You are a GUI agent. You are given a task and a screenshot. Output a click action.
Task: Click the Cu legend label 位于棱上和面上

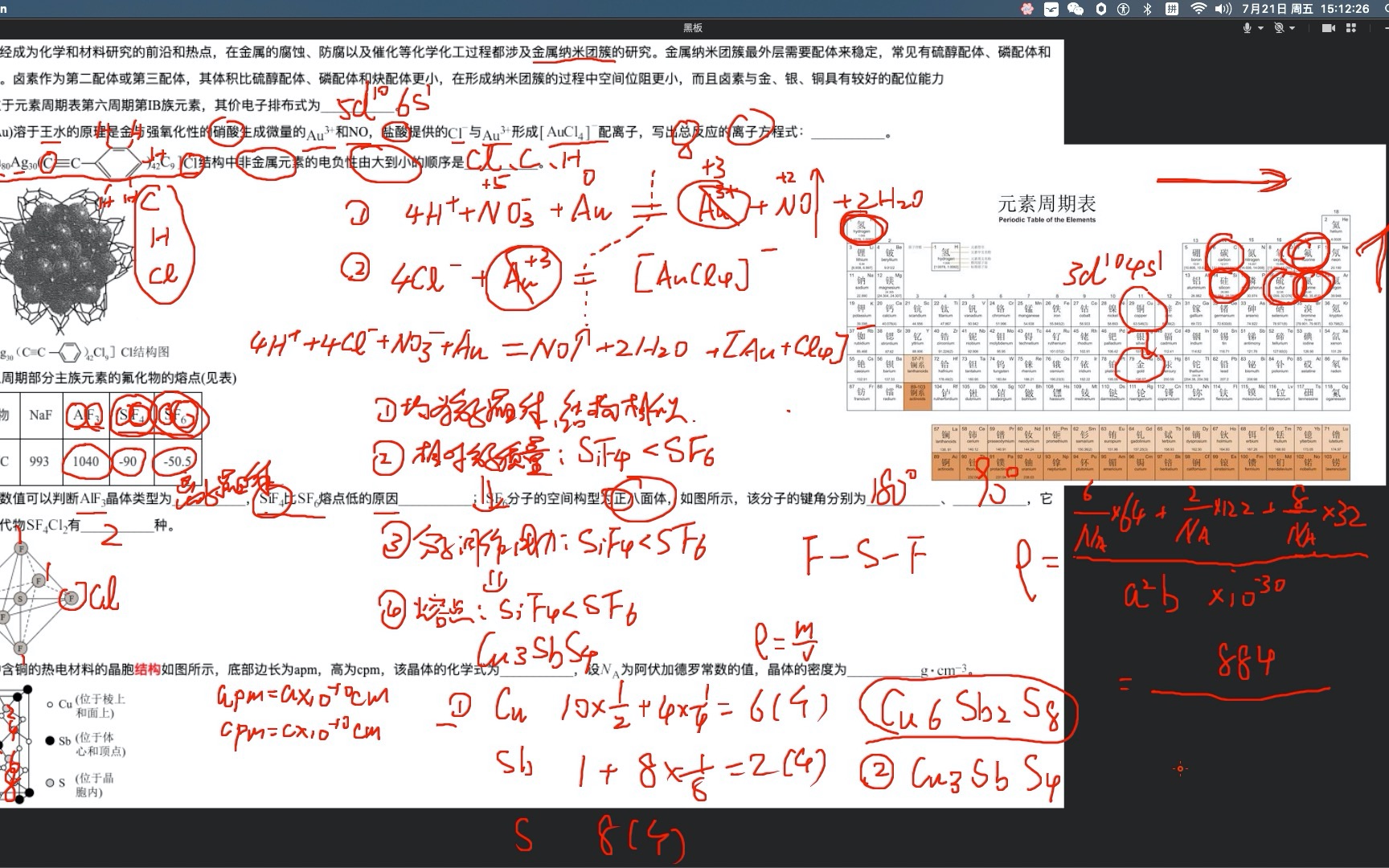(100, 706)
